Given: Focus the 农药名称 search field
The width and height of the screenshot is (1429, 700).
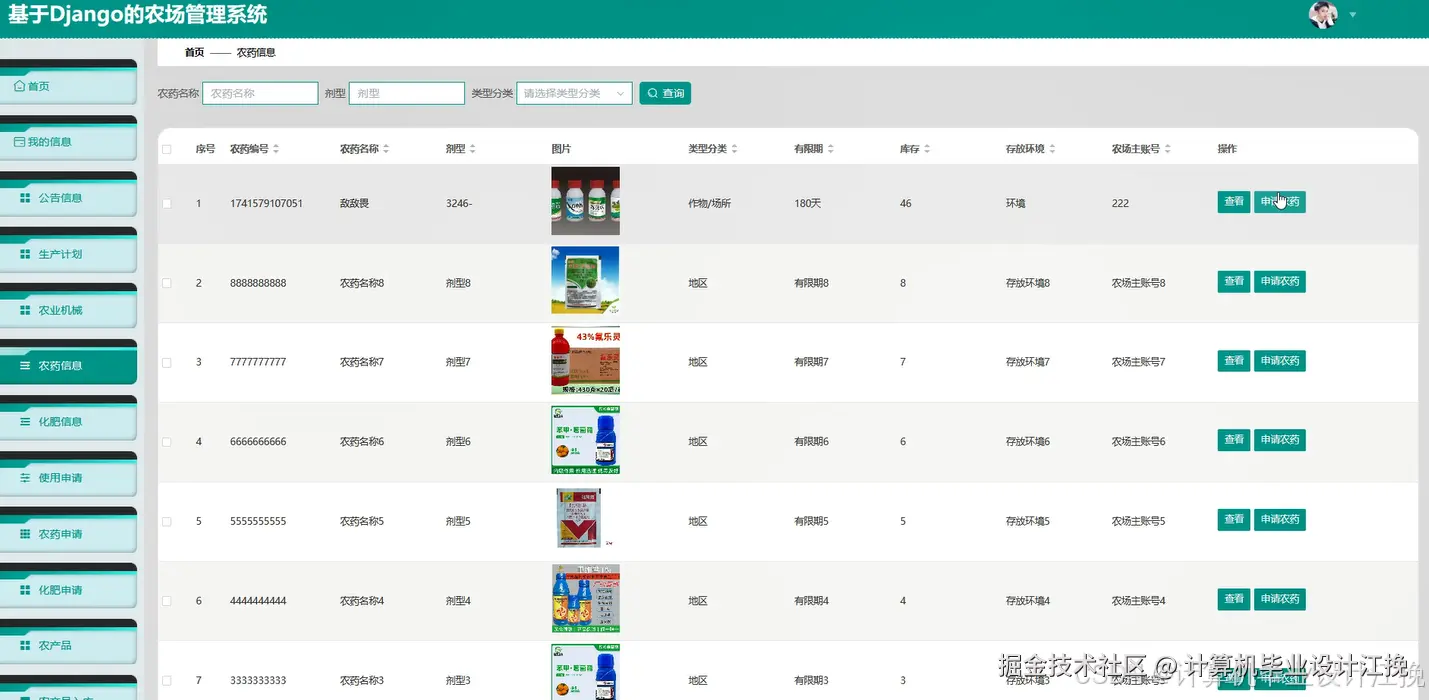Looking at the screenshot, I should (x=260, y=93).
